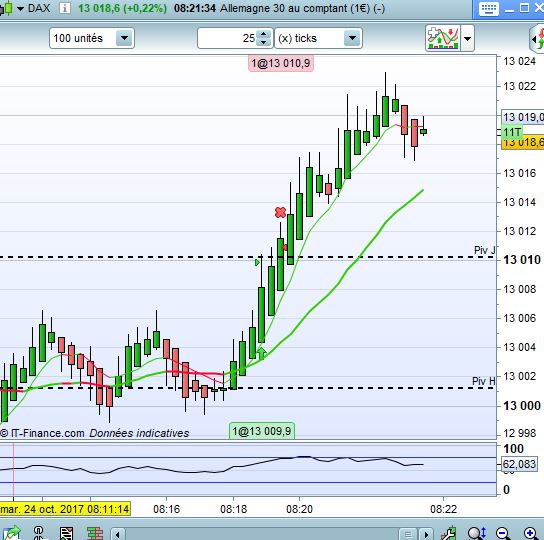Click the red X close position marker
The image size is (544, 540).
coord(280,212)
